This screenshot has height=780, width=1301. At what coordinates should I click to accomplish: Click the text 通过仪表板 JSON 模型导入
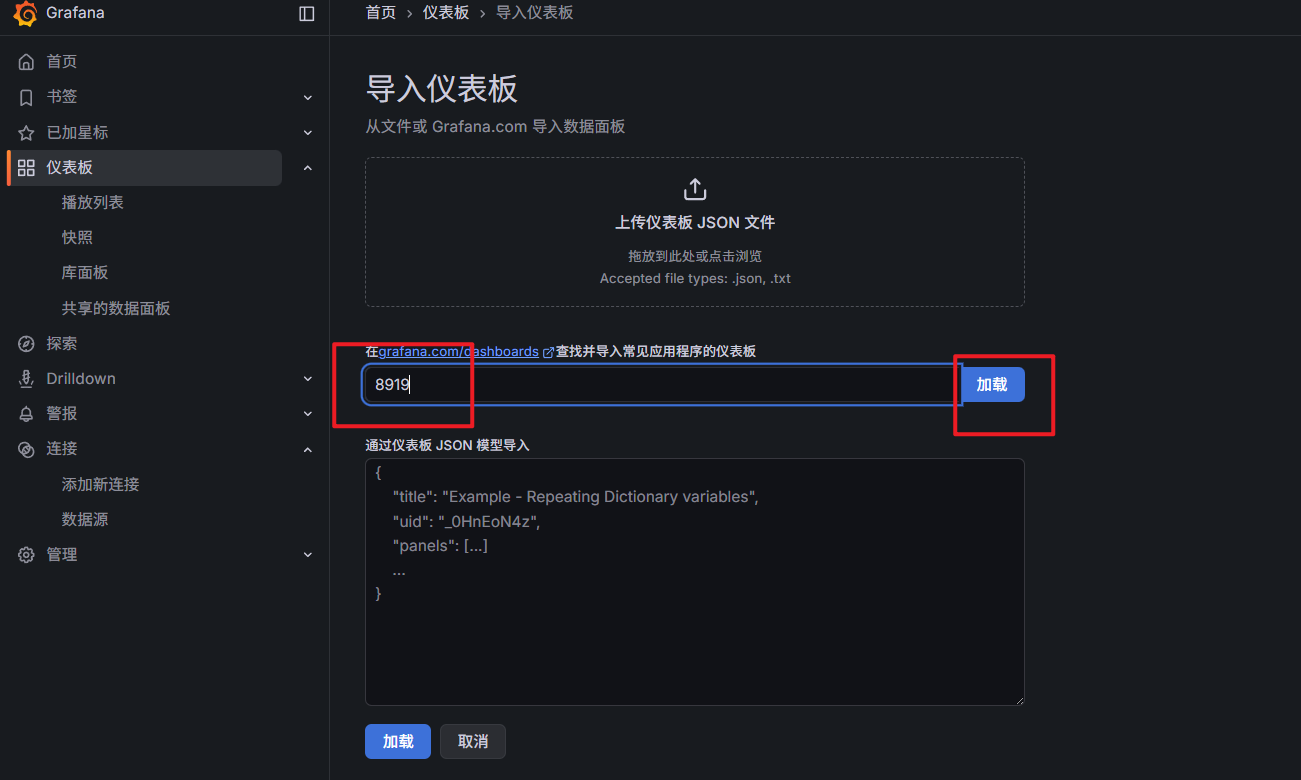(x=447, y=445)
